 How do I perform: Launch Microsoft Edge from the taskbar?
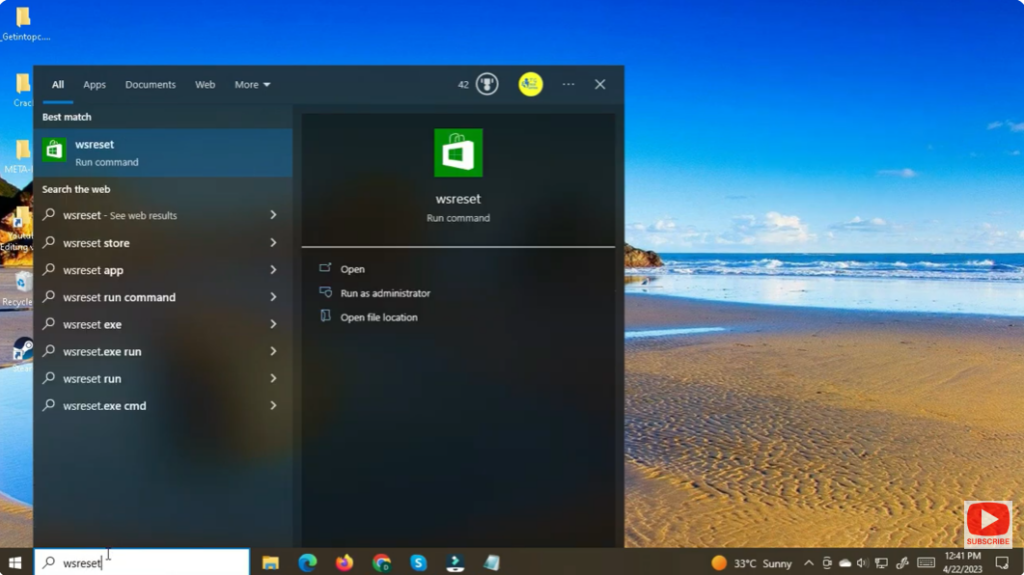tap(307, 563)
